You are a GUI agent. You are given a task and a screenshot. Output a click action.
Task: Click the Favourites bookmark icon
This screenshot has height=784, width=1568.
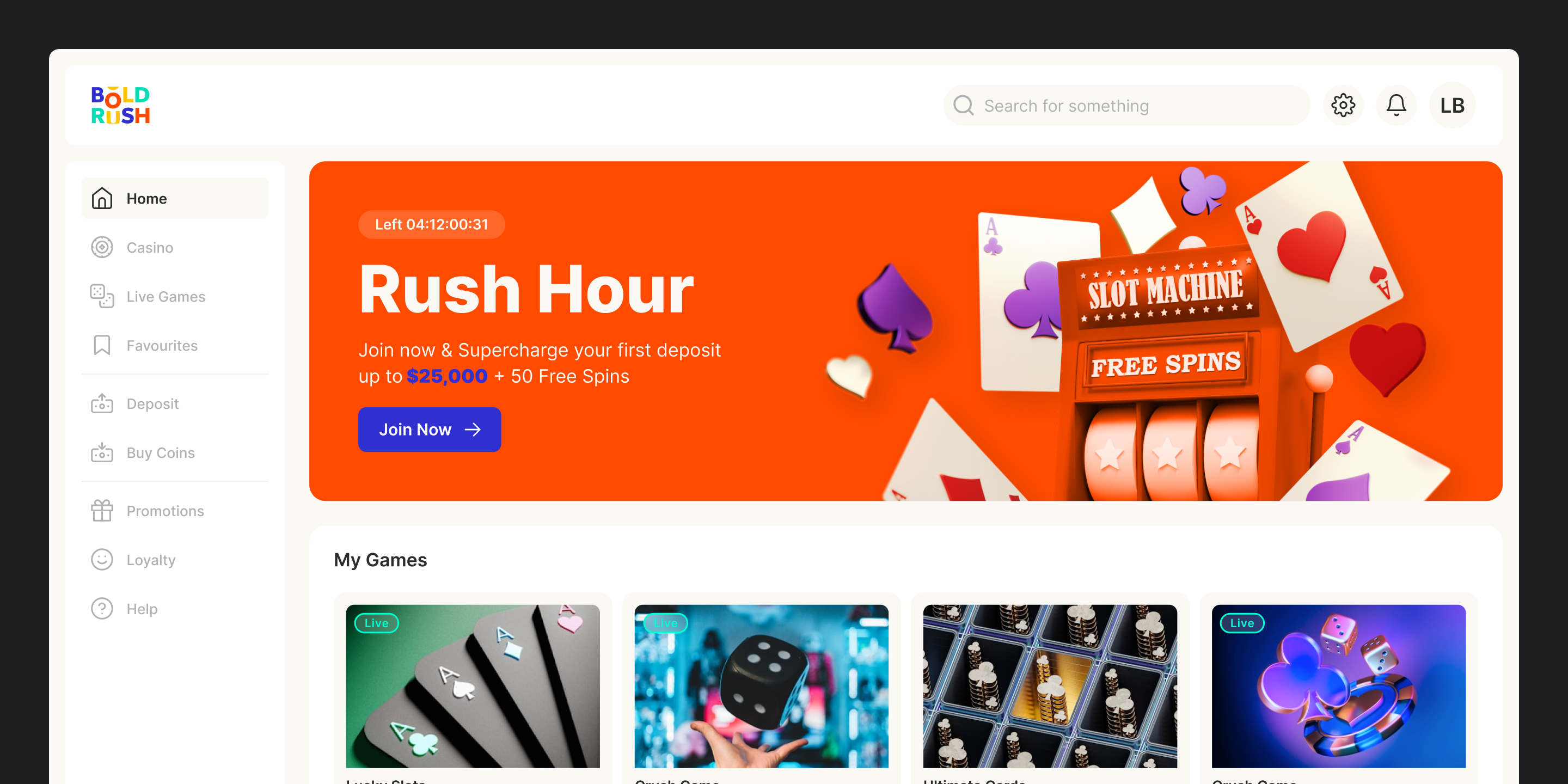point(102,345)
